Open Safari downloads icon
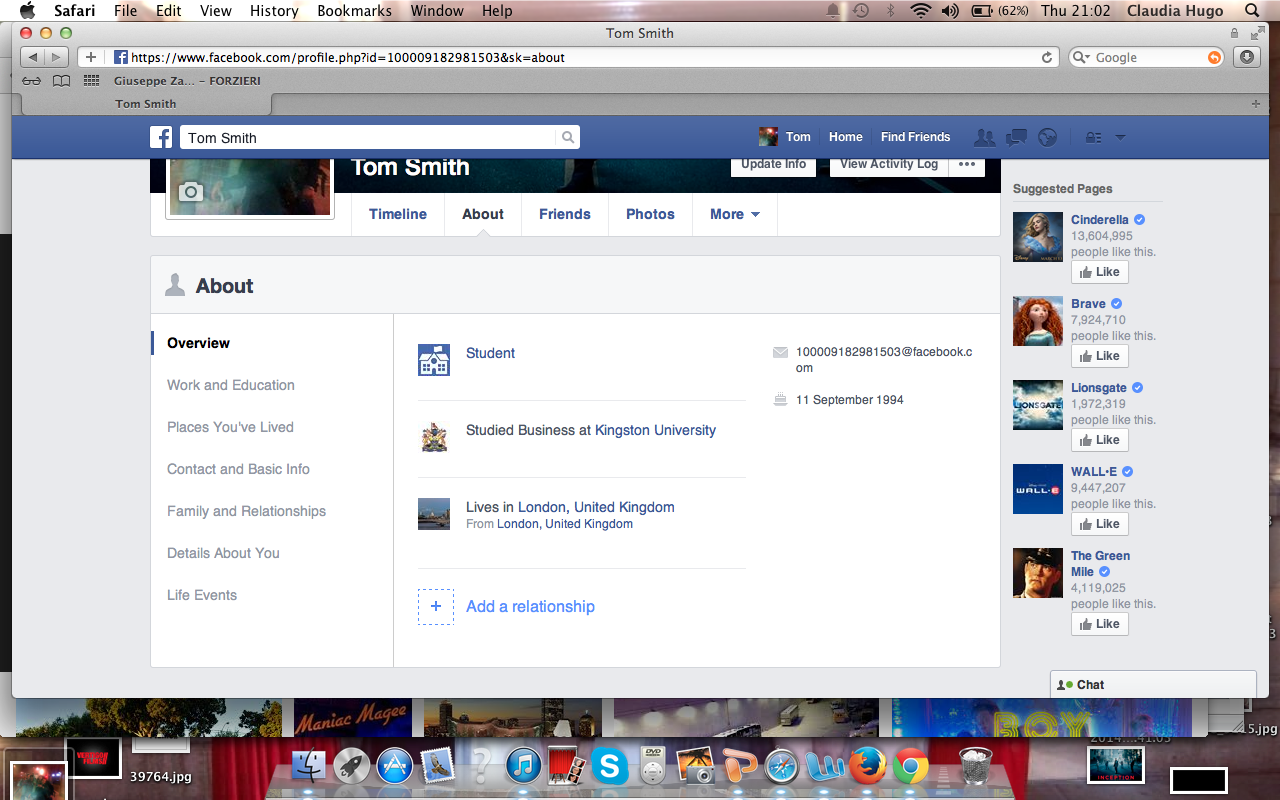1280x800 pixels. (x=1247, y=57)
